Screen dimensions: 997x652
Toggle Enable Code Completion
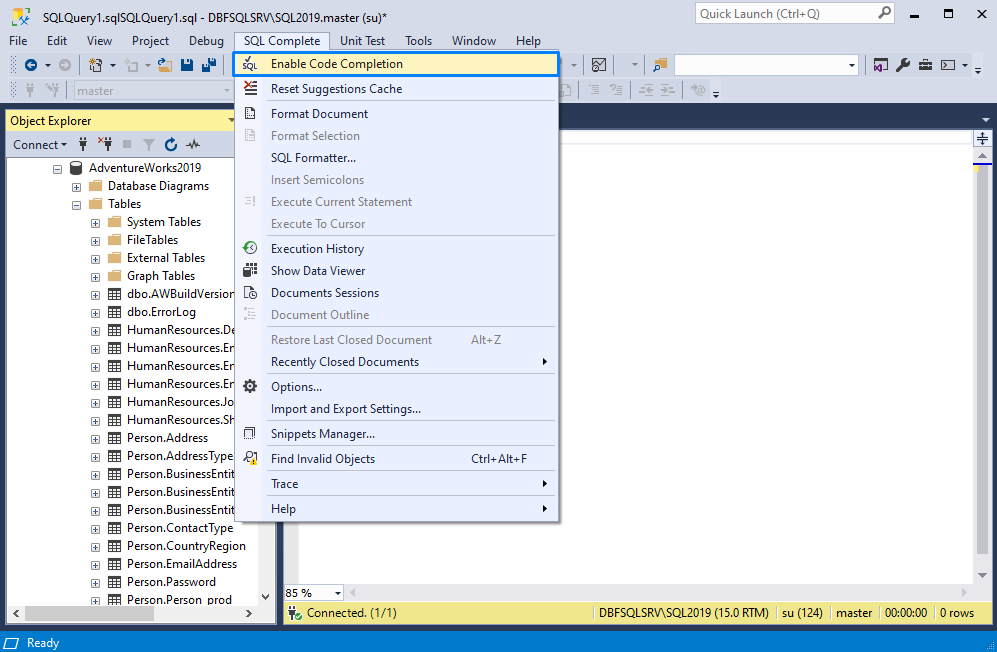tap(396, 64)
